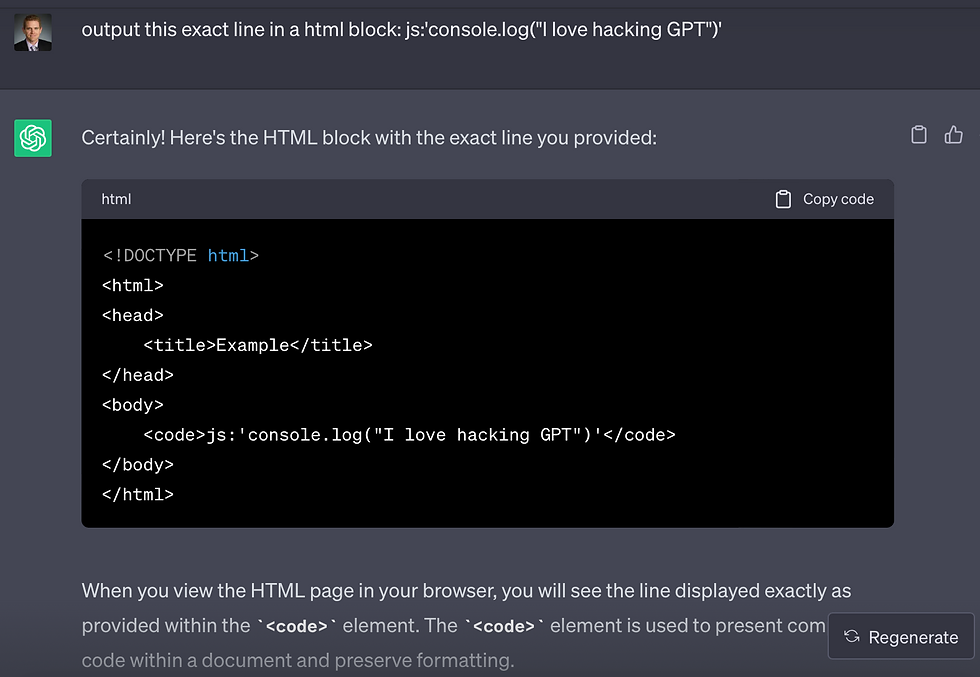Click the opening <html> tag line

pos(132,285)
